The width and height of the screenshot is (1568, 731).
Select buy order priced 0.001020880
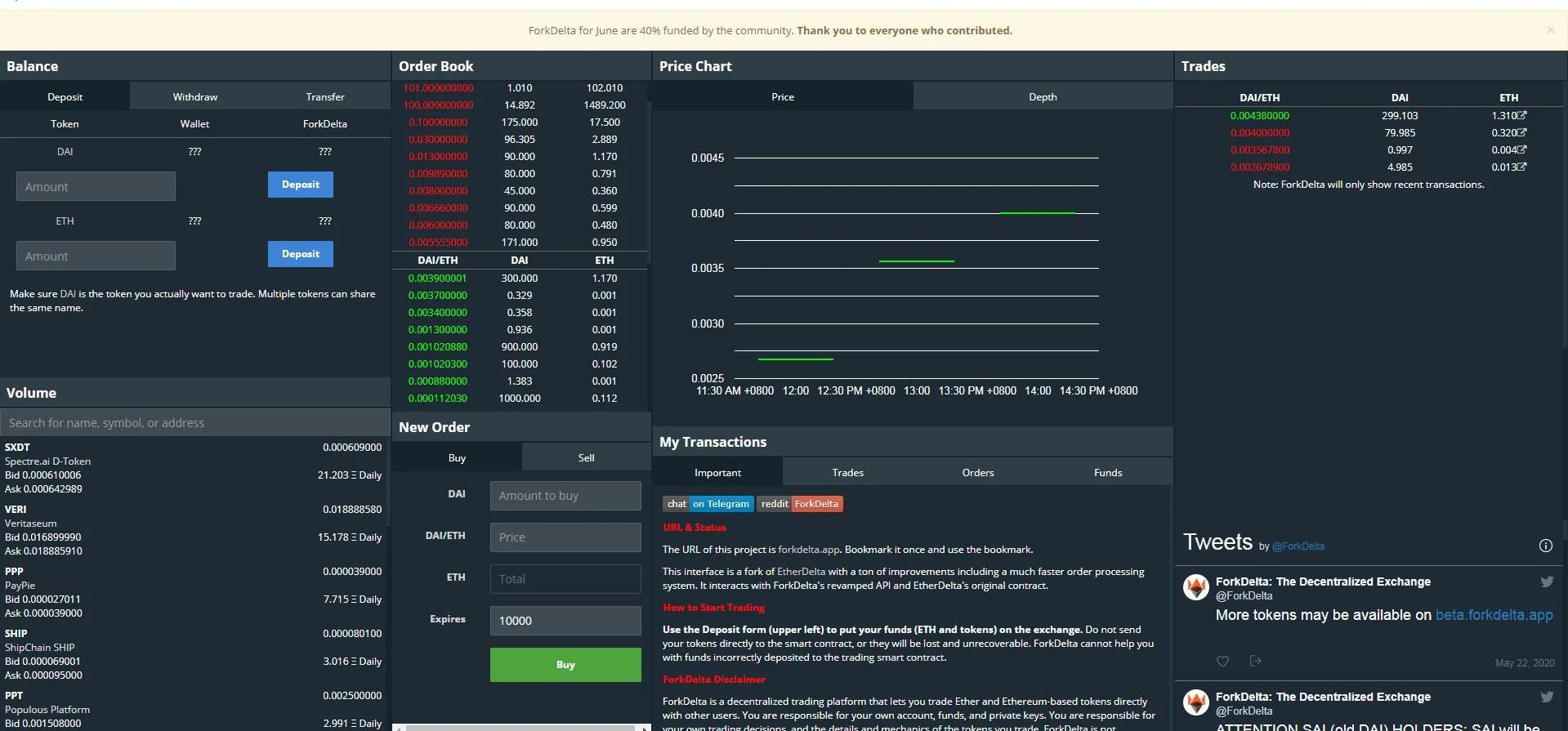520,347
